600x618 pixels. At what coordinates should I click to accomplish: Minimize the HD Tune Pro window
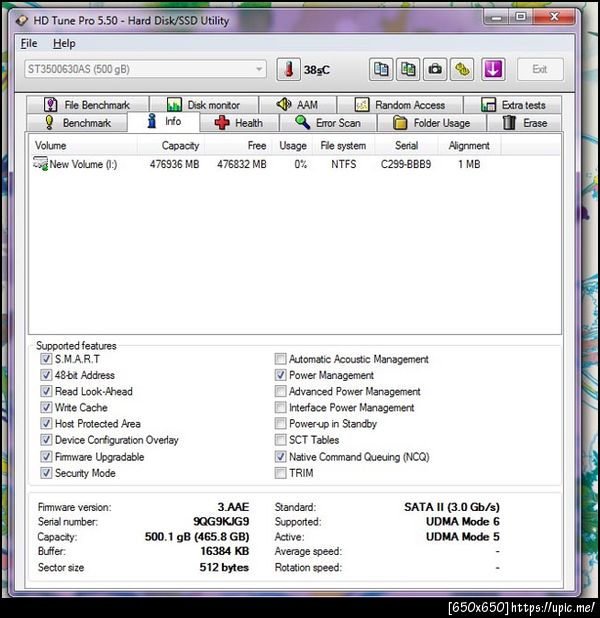497,17
